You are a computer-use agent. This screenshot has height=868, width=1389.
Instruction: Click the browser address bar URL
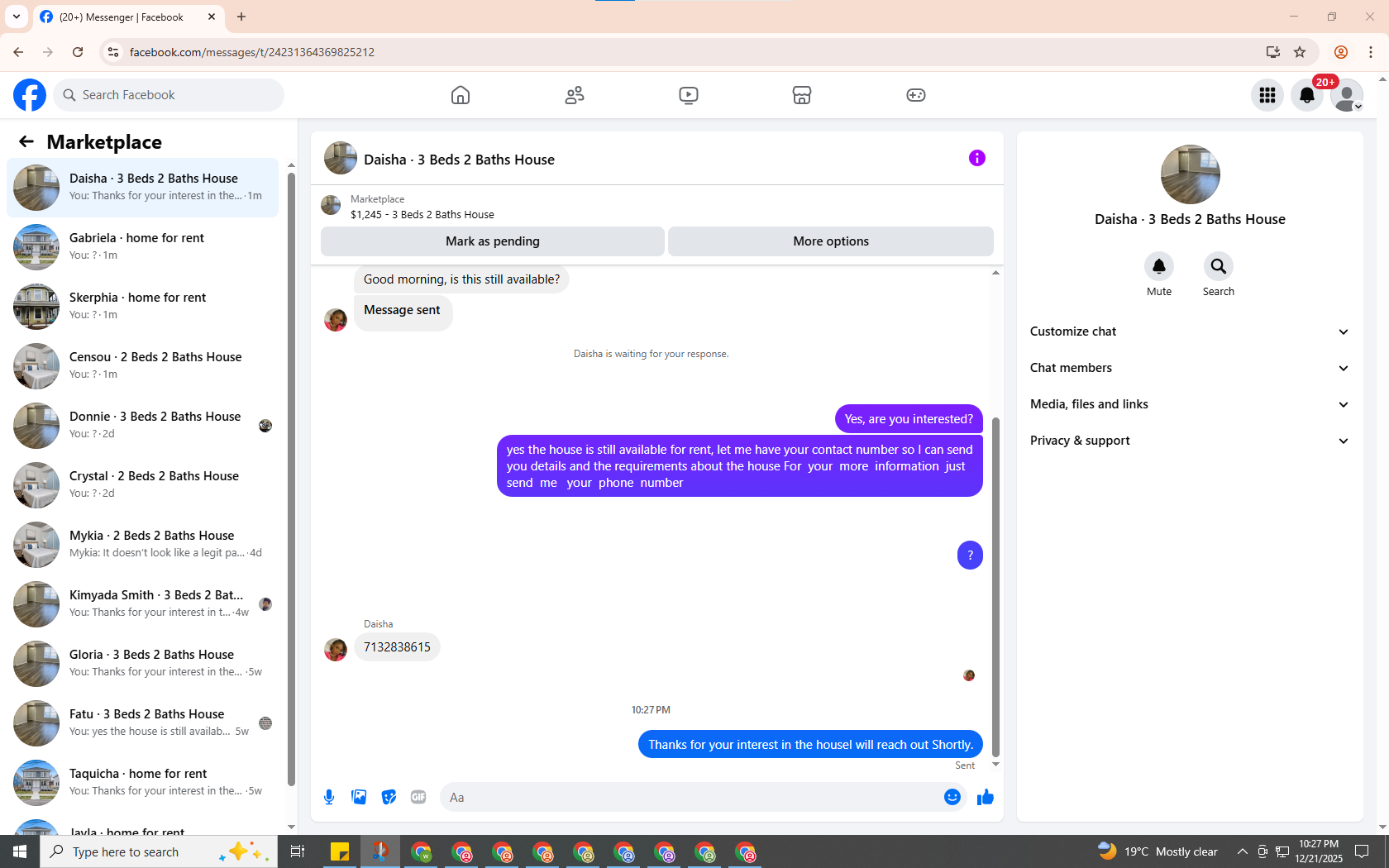click(252, 52)
